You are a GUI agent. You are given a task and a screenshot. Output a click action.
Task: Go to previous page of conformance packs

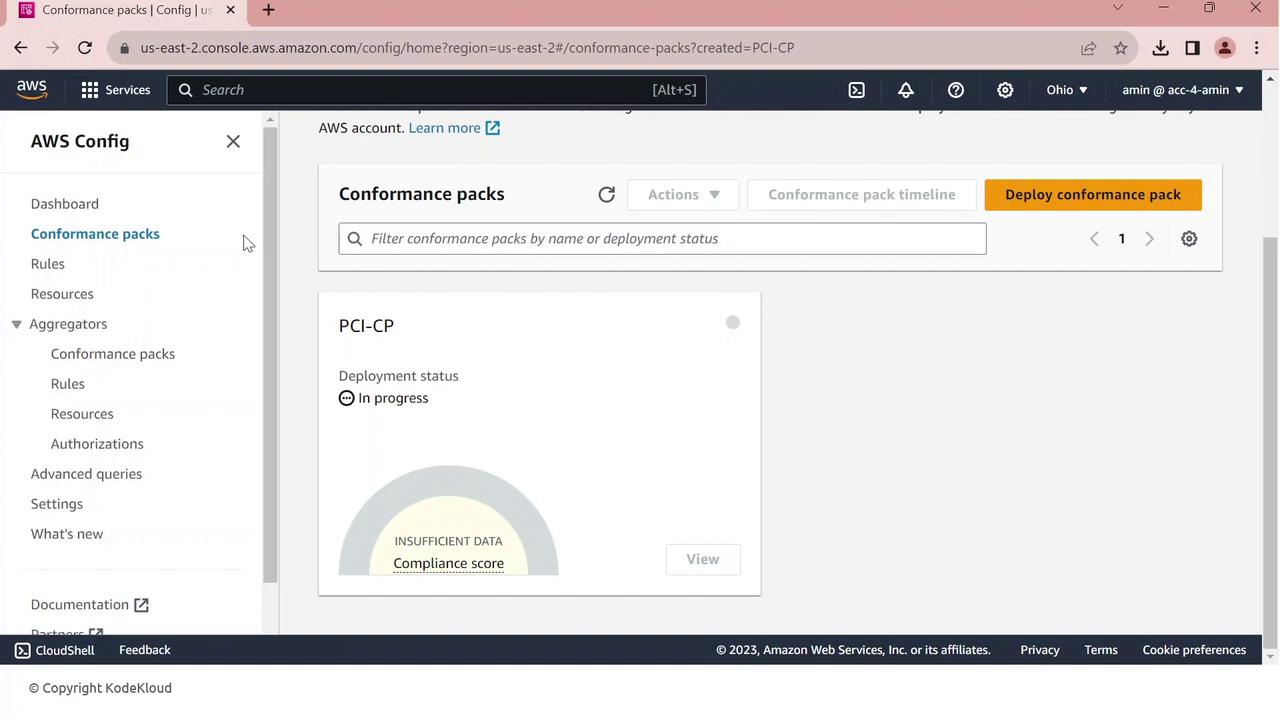[1094, 239]
